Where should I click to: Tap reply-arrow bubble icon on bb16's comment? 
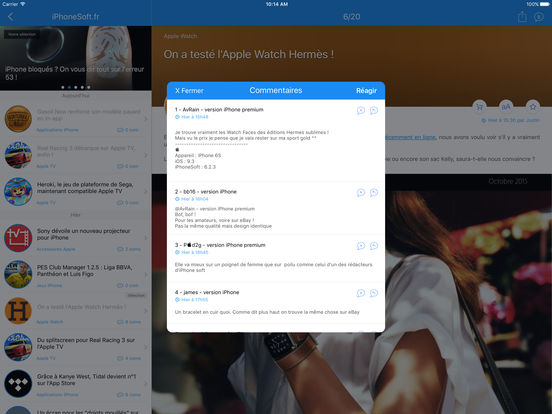click(374, 193)
